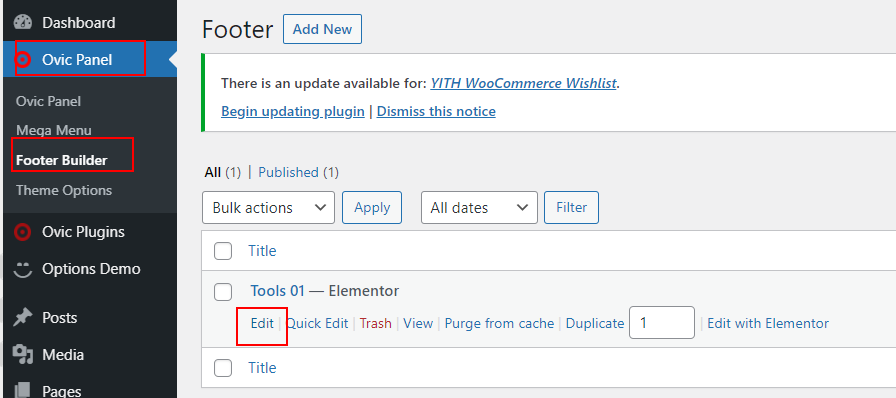Click the Media library icon
Screen dimensions: 896x398
point(23,355)
